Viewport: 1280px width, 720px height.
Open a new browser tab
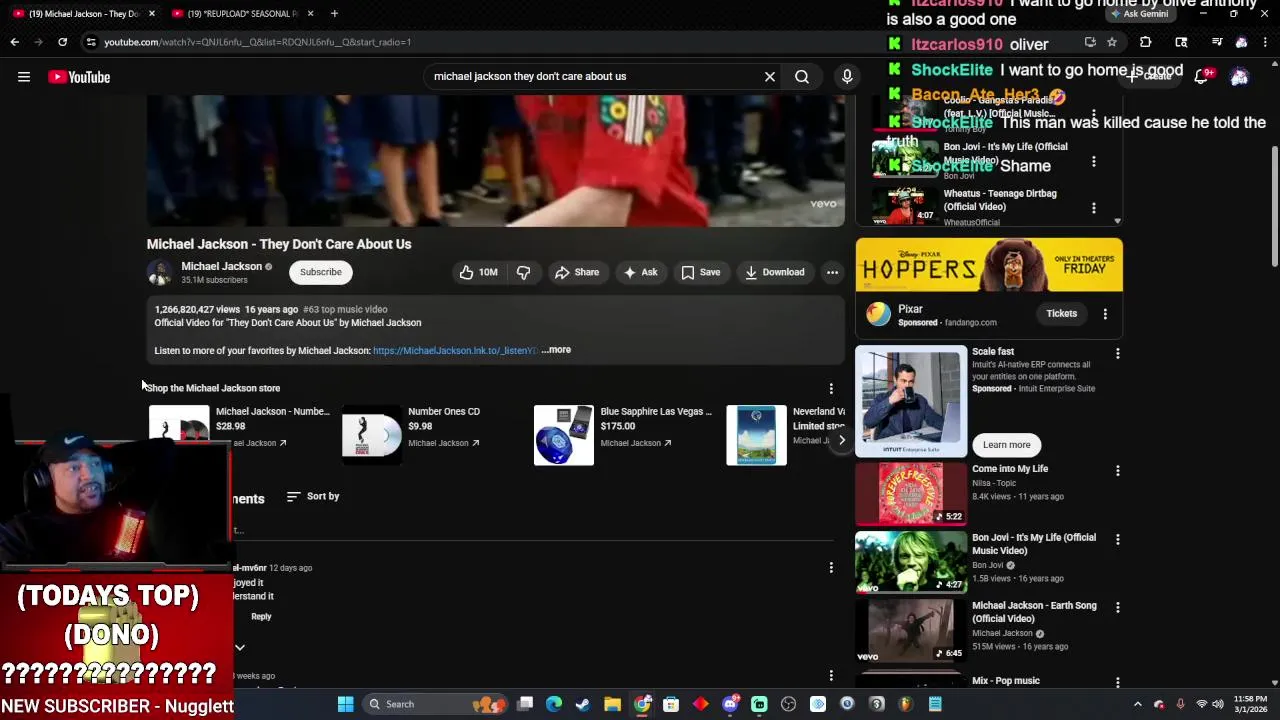(x=334, y=13)
